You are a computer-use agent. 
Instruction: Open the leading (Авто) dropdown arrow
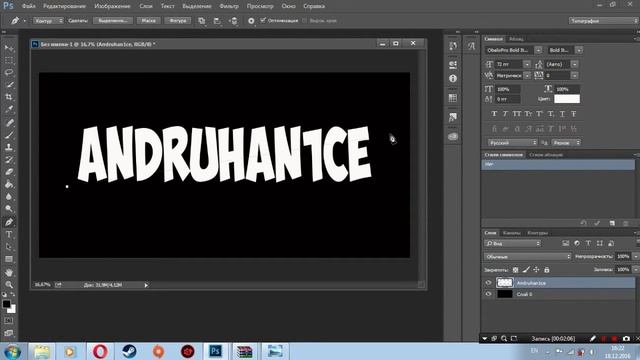(575, 64)
